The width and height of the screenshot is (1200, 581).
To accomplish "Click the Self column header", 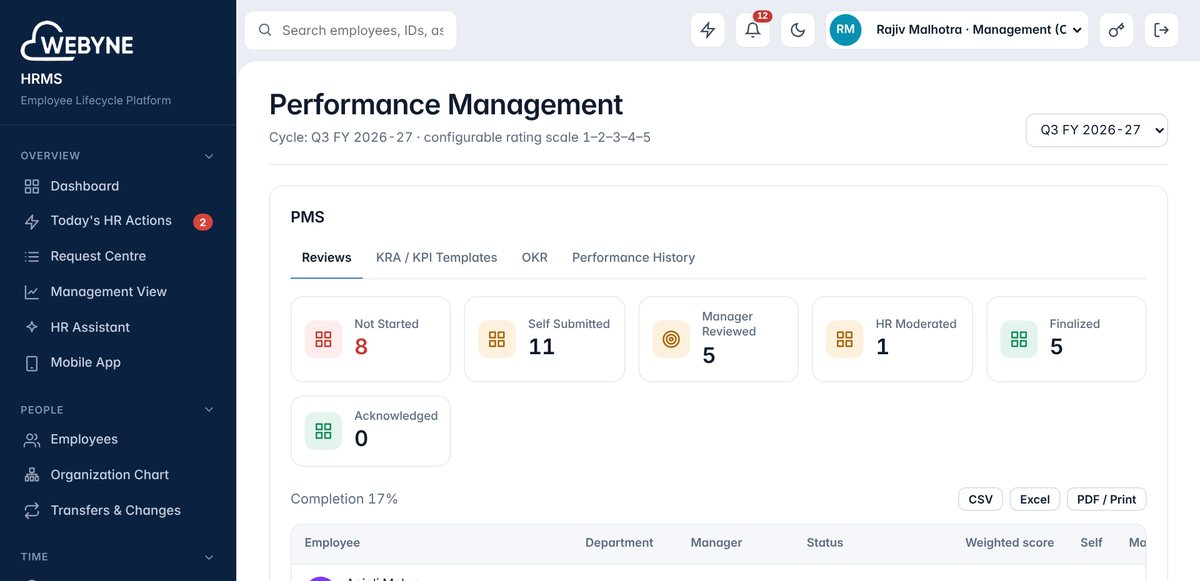I will [x=1091, y=543].
